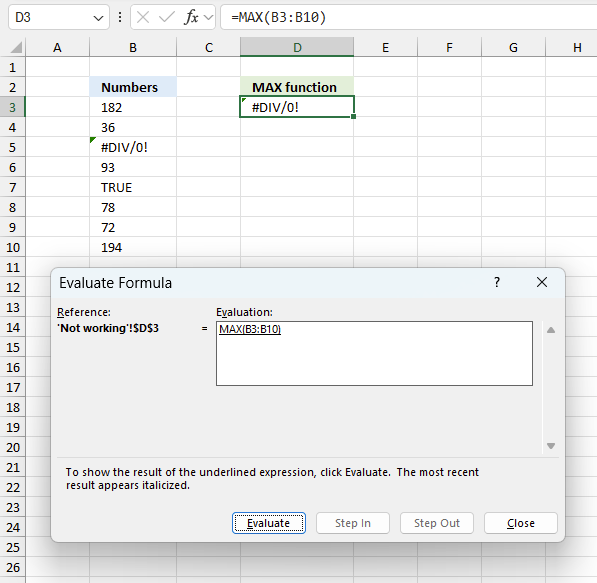Click the evaluation scrollbar up arrow
Image resolution: width=597 pixels, height=583 pixels.
(x=551, y=330)
